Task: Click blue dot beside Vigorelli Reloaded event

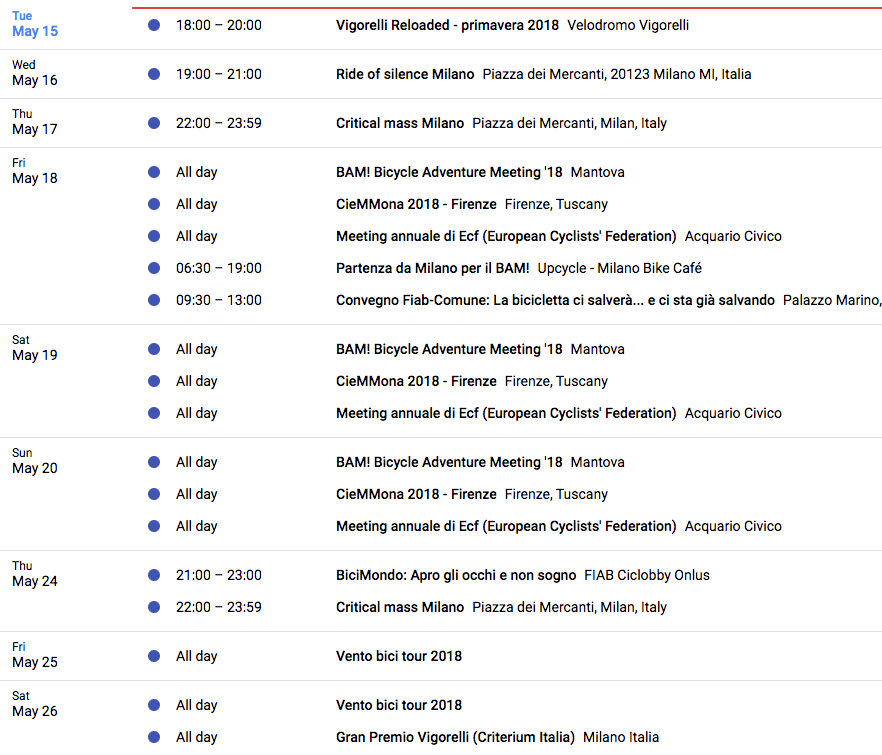Action: pos(154,25)
